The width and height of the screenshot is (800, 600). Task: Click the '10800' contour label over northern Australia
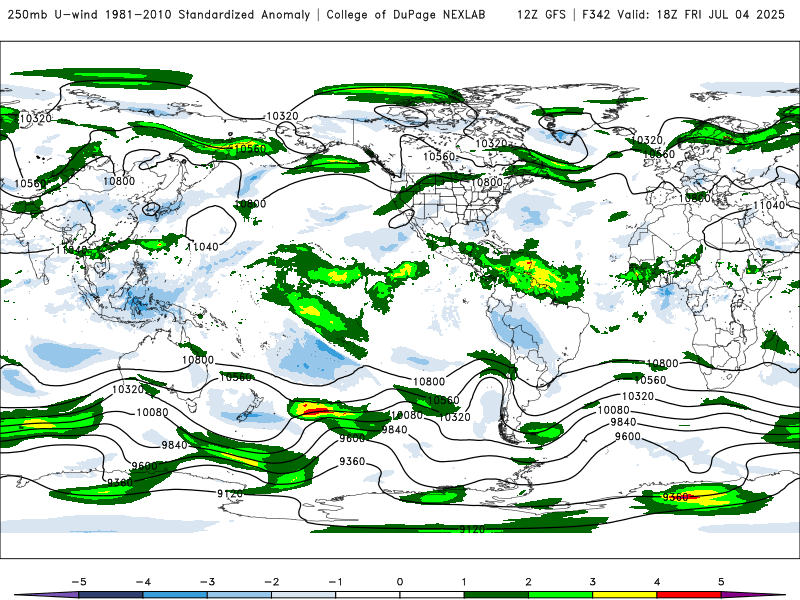click(x=198, y=360)
